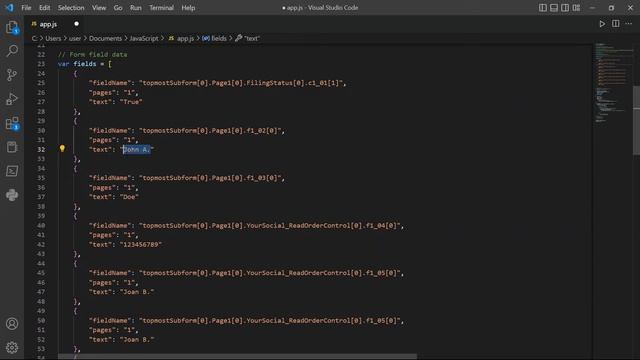This screenshot has height=360, width=640.
Task: Click line number 40 in the gutter
Action: (x=41, y=225)
